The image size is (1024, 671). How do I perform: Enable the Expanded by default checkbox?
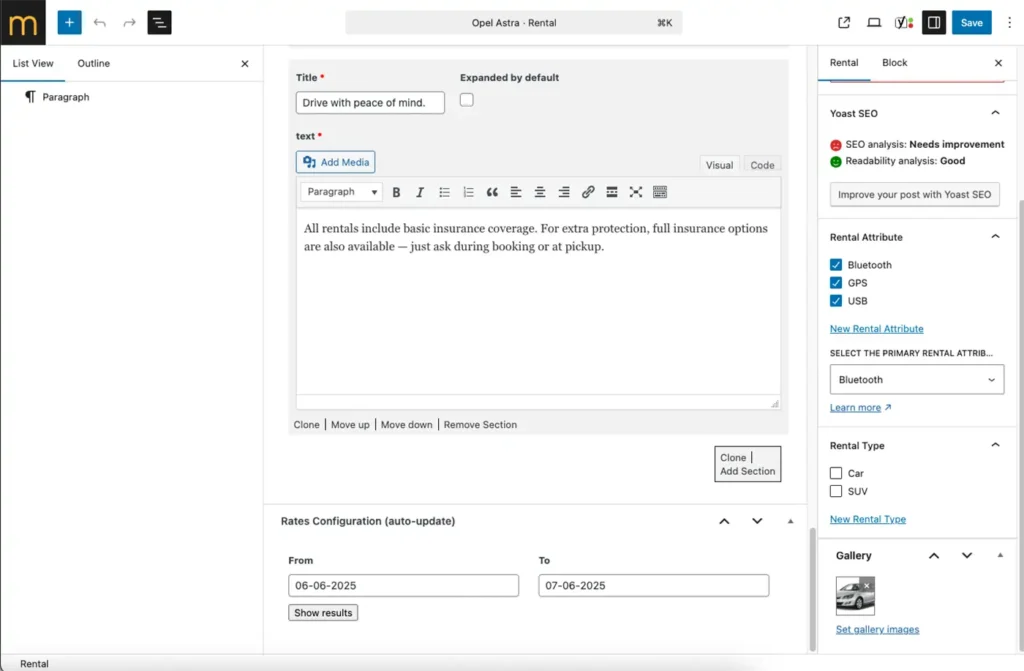(x=466, y=100)
